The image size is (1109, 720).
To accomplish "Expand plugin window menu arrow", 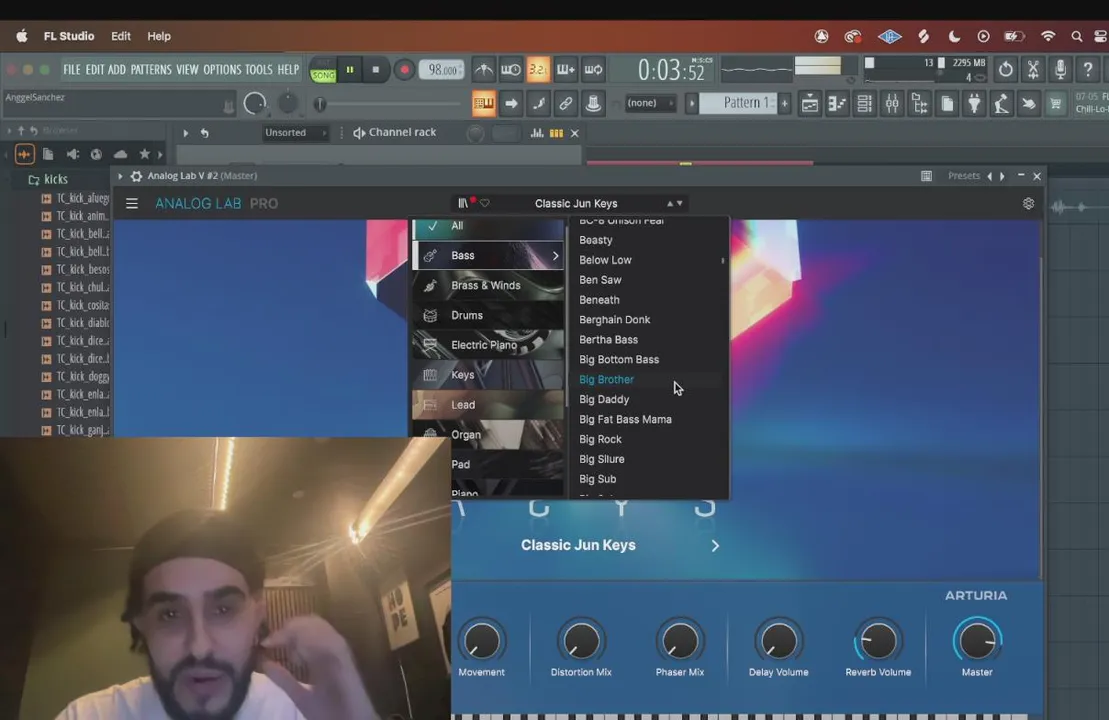I will click(x=120, y=176).
